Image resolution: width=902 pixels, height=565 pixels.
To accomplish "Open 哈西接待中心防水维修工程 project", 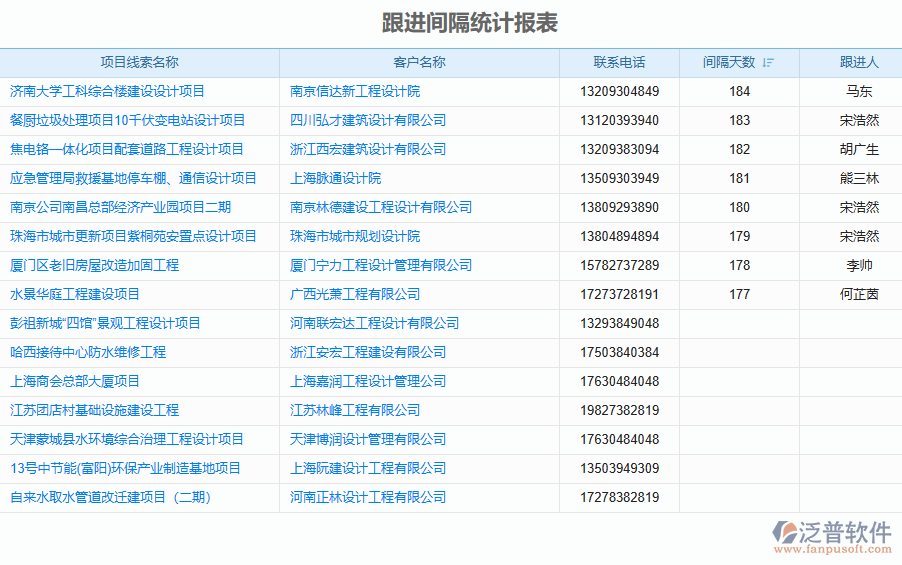I will tap(88, 352).
